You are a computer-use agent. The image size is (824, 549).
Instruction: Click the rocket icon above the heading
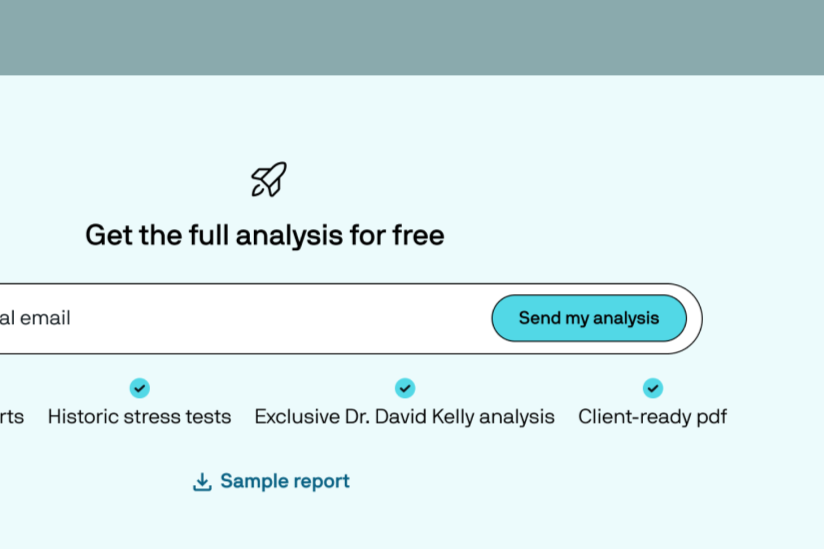269,179
